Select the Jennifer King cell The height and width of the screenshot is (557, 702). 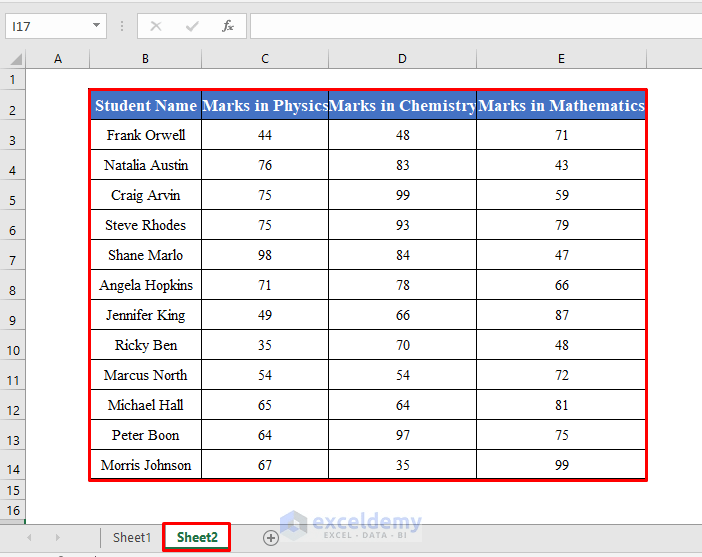146,315
